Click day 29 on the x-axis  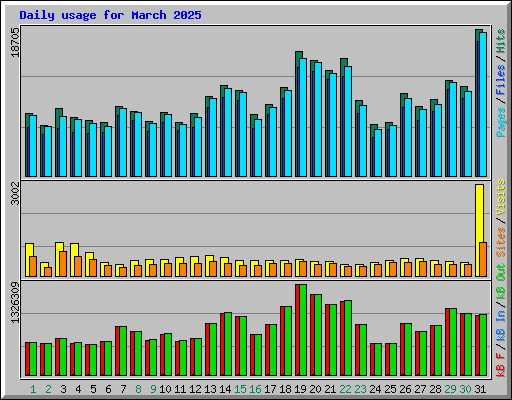[450, 389]
